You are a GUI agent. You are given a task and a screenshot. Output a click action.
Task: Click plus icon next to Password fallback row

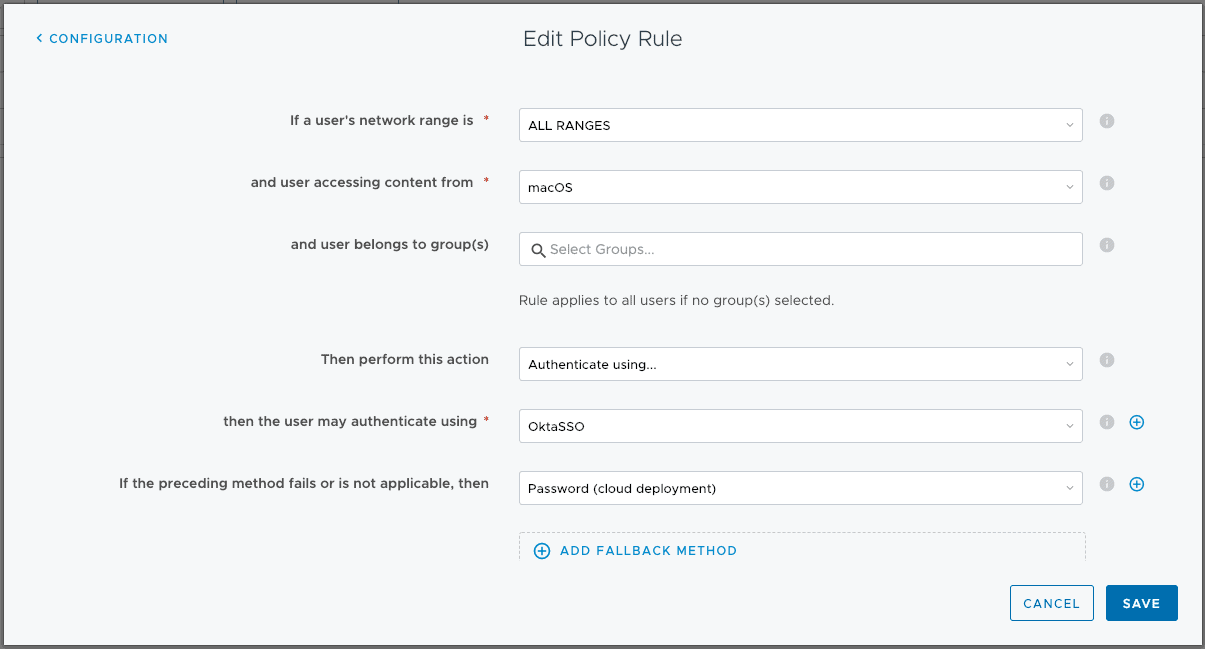1137,484
